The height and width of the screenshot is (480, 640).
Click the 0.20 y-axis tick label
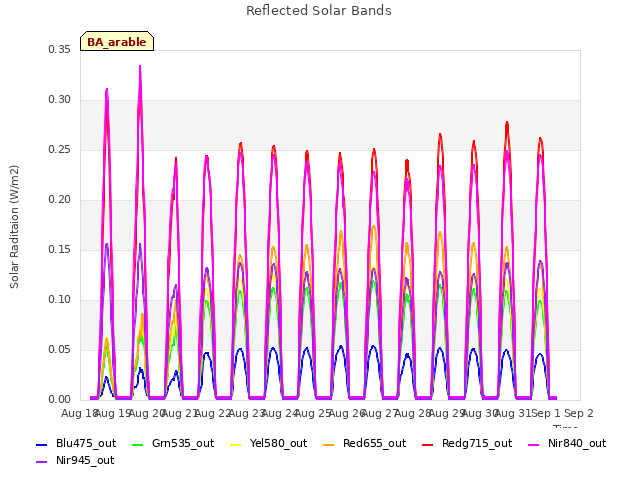[59, 200]
